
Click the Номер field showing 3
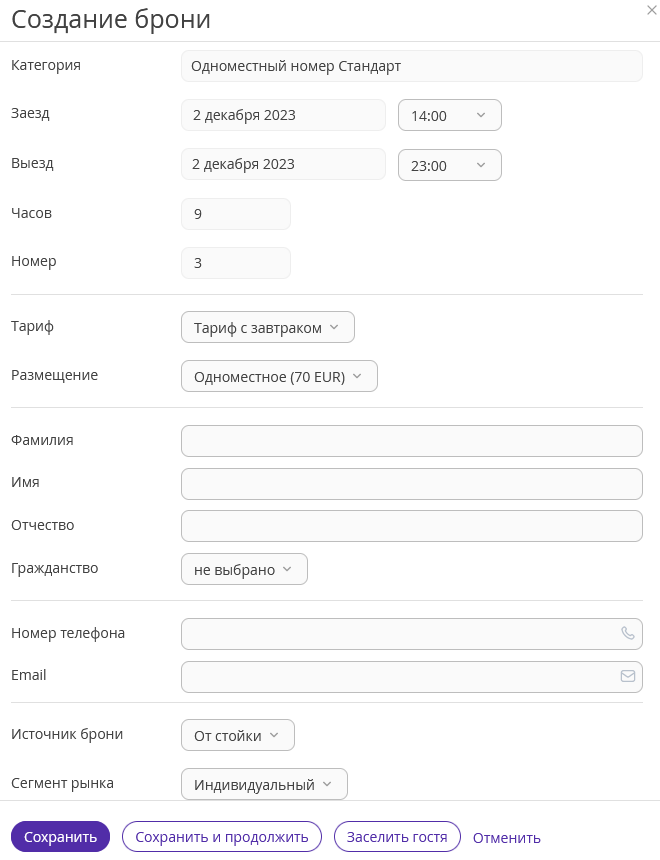(236, 263)
